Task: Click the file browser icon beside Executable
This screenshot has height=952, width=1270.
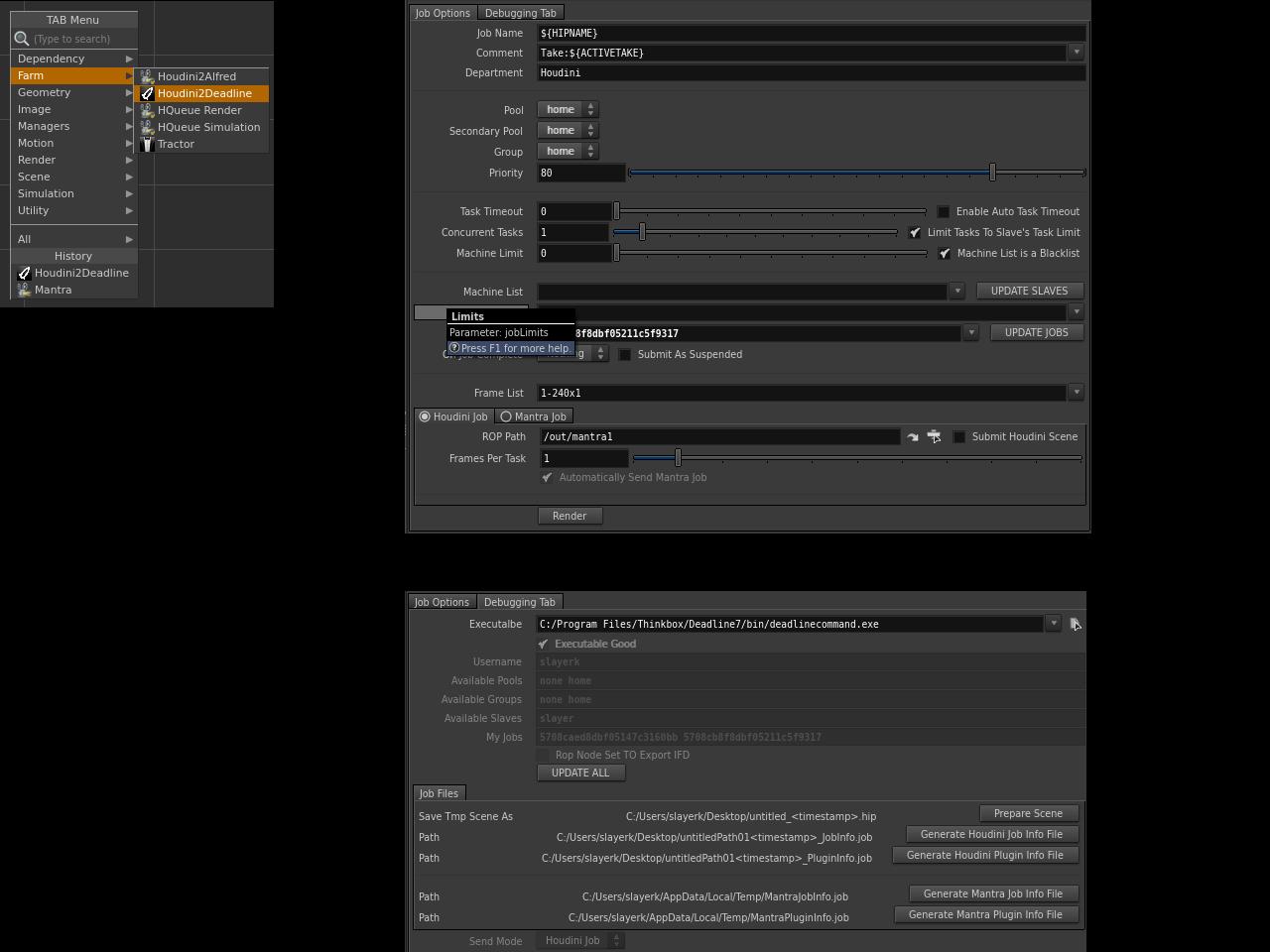Action: click(x=1076, y=624)
